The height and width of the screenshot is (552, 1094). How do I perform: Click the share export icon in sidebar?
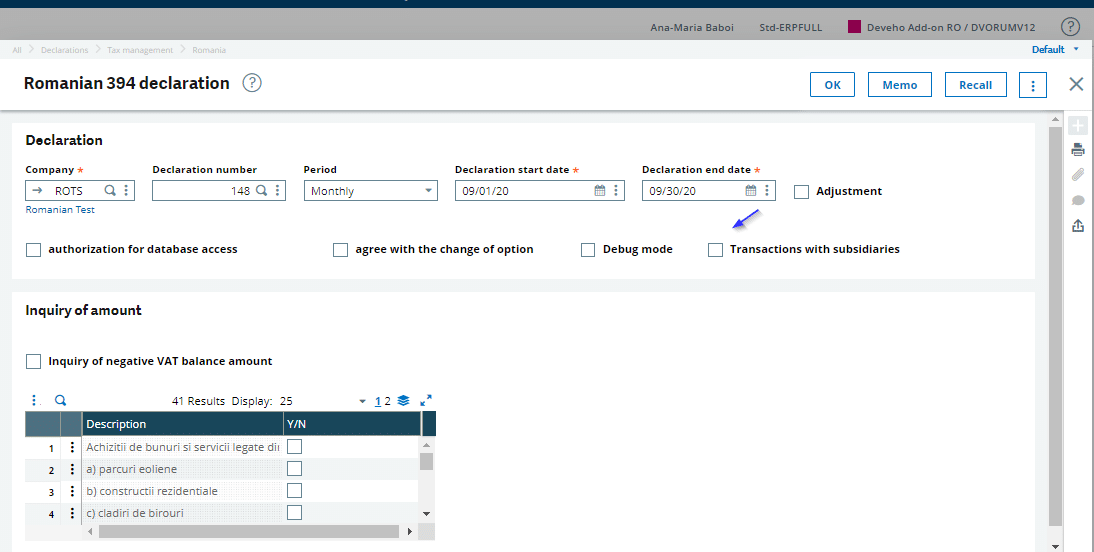pos(1078,225)
